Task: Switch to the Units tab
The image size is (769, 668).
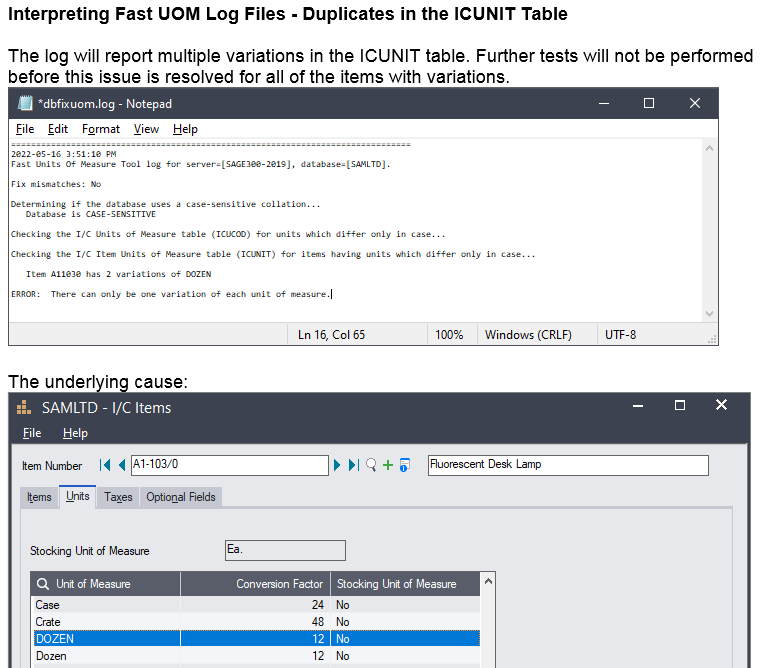Action: point(77,496)
